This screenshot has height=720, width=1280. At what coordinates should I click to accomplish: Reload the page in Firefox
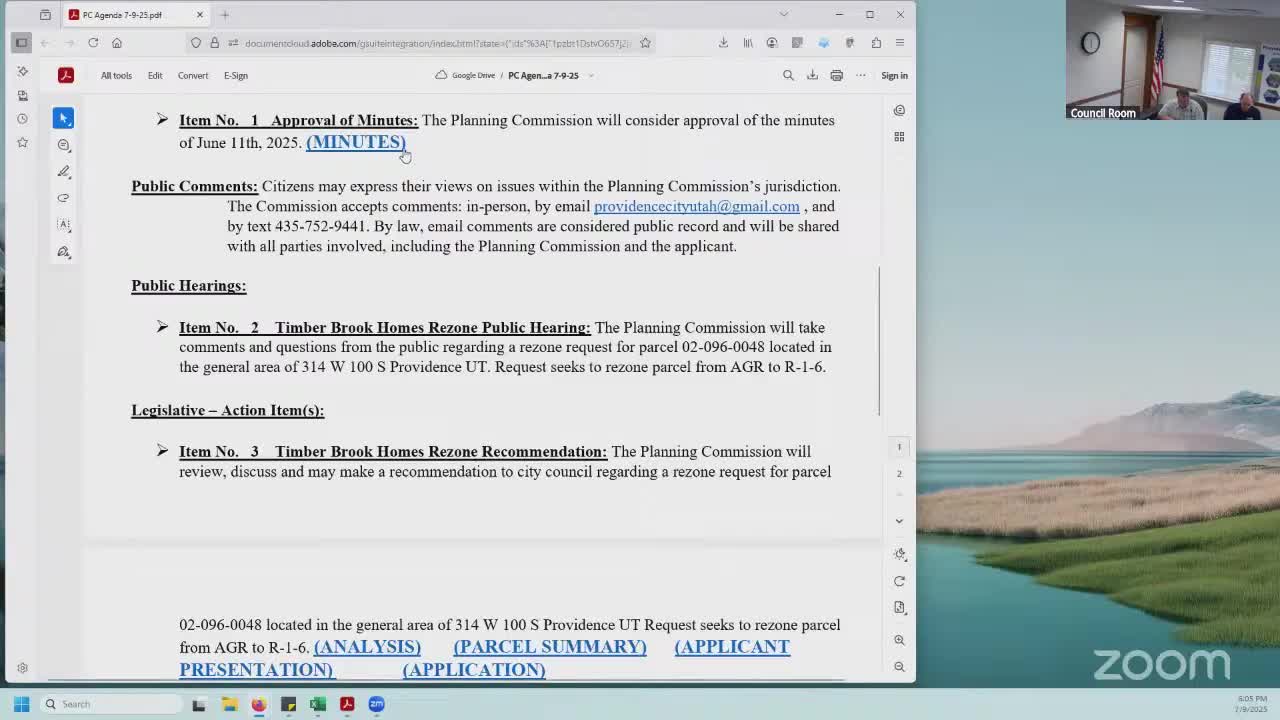tap(93, 43)
